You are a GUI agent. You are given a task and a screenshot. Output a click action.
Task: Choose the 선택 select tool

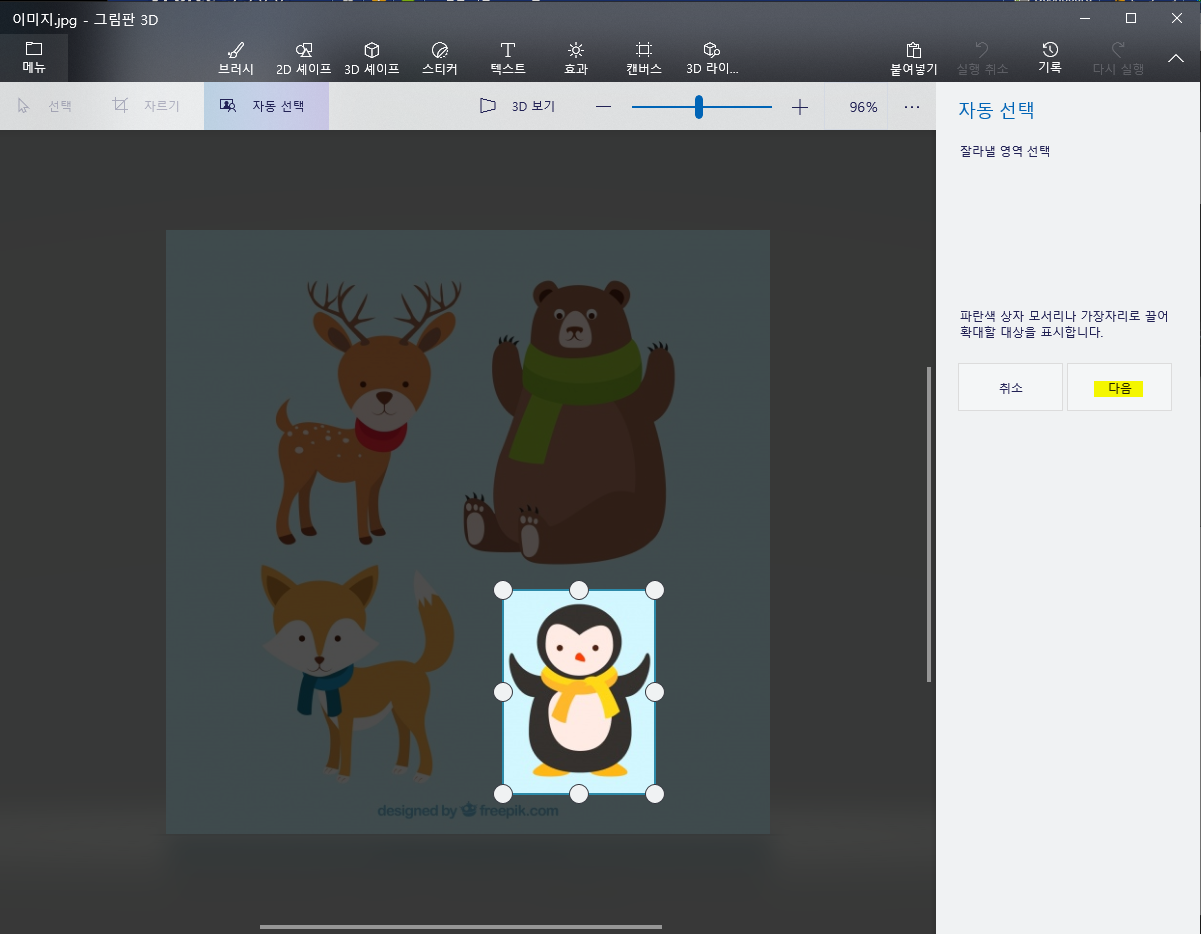pyautogui.click(x=45, y=106)
